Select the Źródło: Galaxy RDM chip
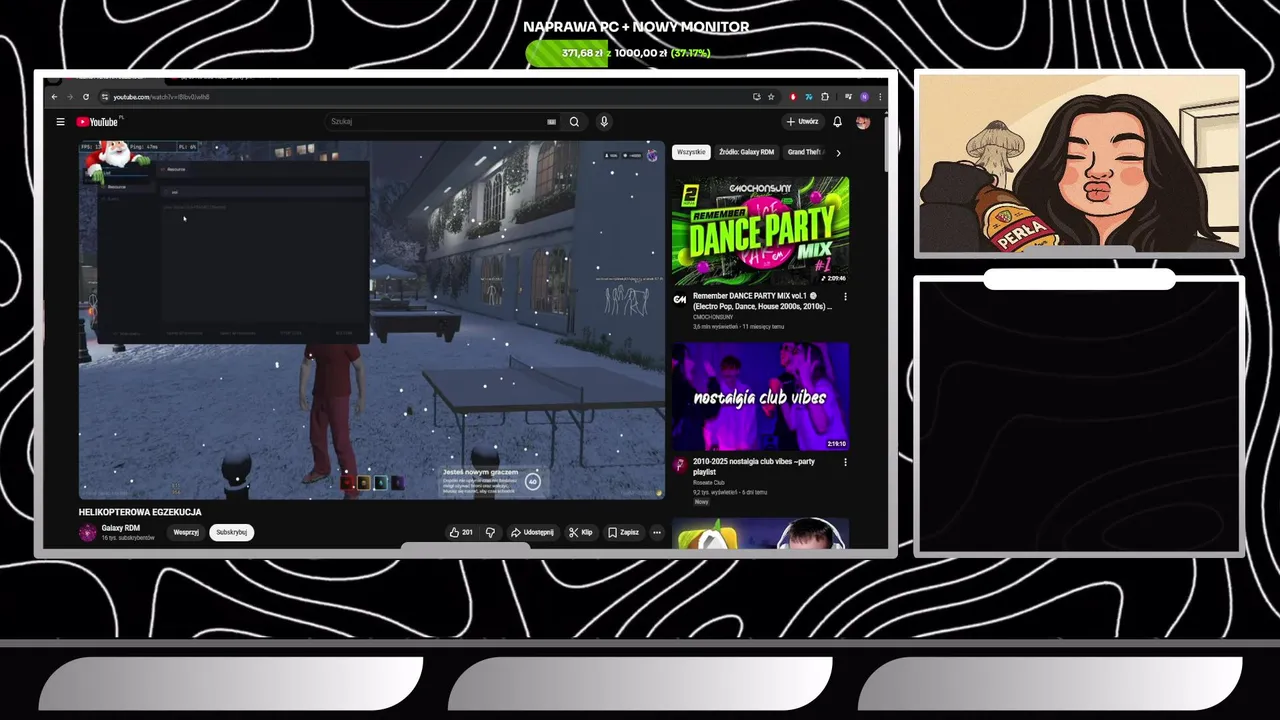Image resolution: width=1280 pixels, height=720 pixels. tap(746, 152)
